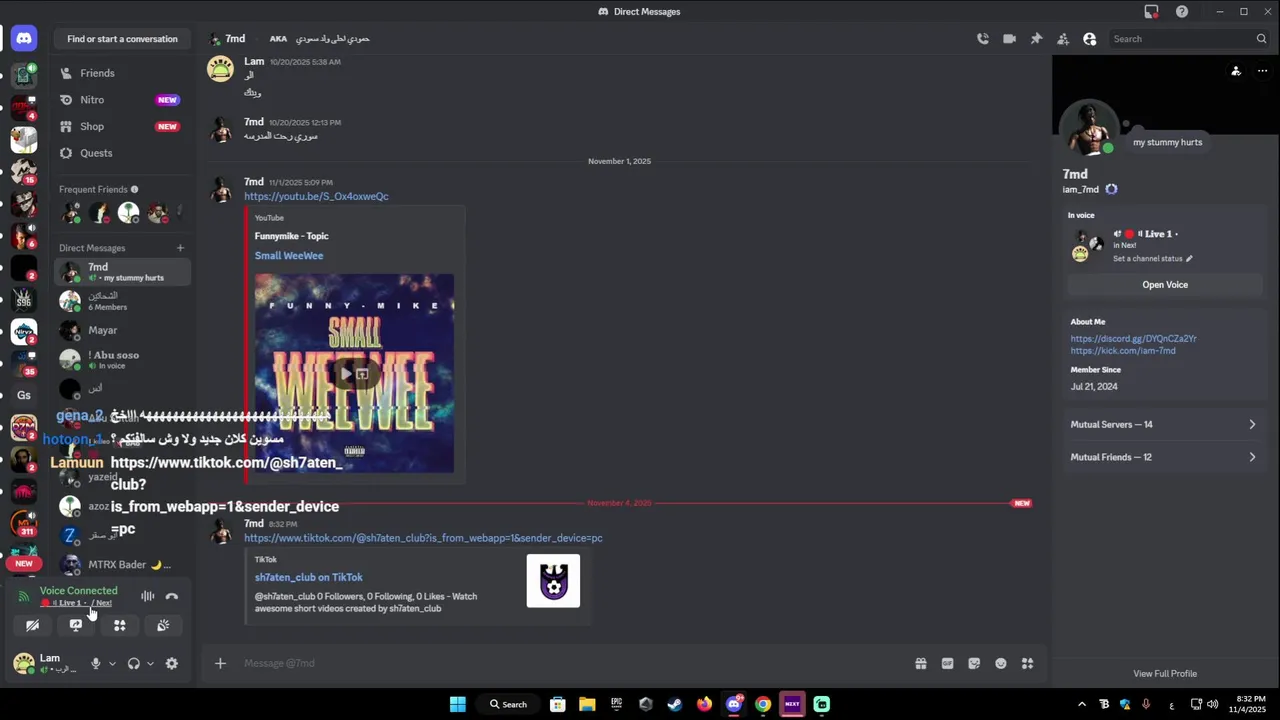This screenshot has height=720, width=1280.
Task: Click sh7aten_club on TikTok embed title
Action: click(308, 577)
